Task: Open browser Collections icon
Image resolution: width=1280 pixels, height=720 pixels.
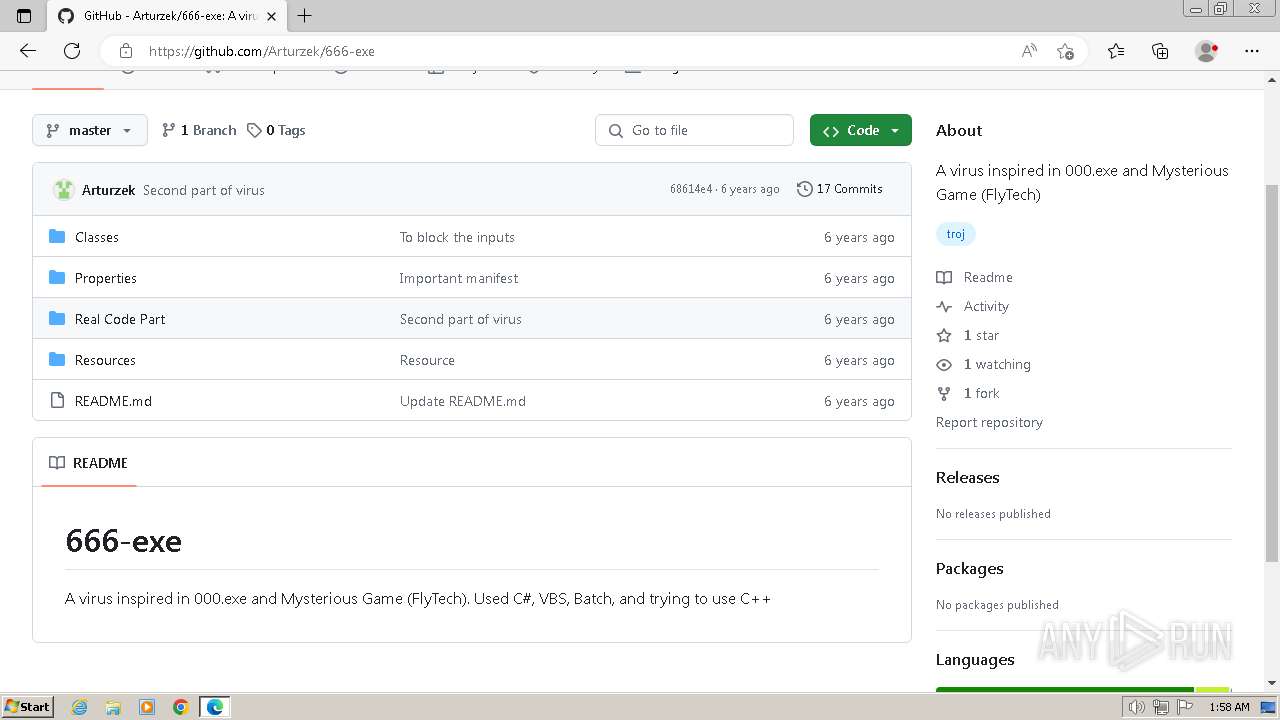Action: tap(1160, 51)
